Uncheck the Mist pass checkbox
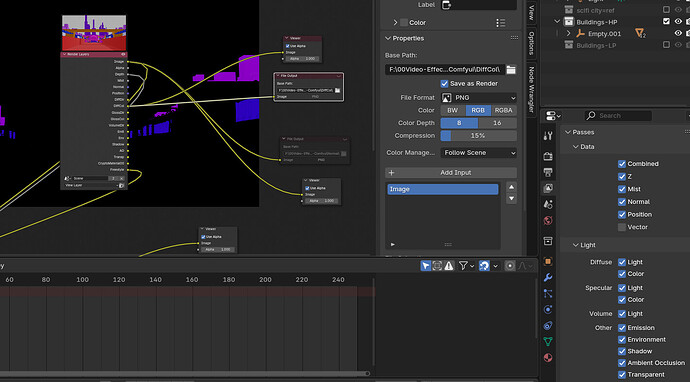This screenshot has height=382, width=690. 622,189
